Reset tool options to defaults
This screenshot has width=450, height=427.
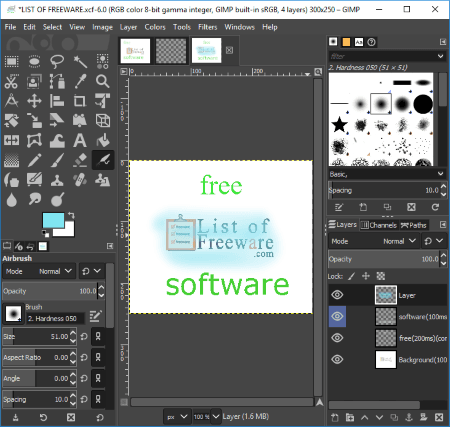point(100,417)
